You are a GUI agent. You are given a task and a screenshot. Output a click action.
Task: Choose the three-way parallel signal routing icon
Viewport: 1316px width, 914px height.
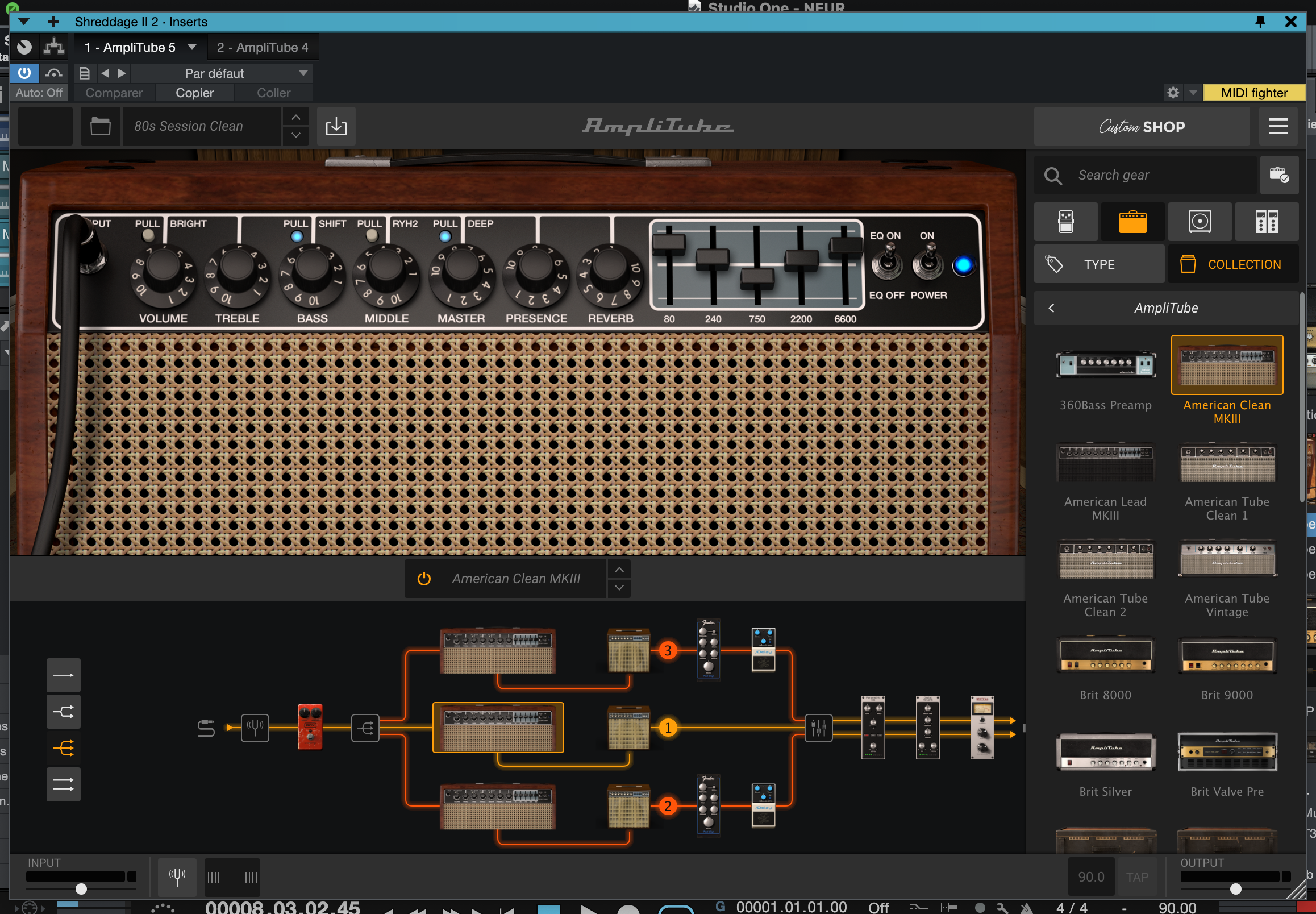point(64,748)
